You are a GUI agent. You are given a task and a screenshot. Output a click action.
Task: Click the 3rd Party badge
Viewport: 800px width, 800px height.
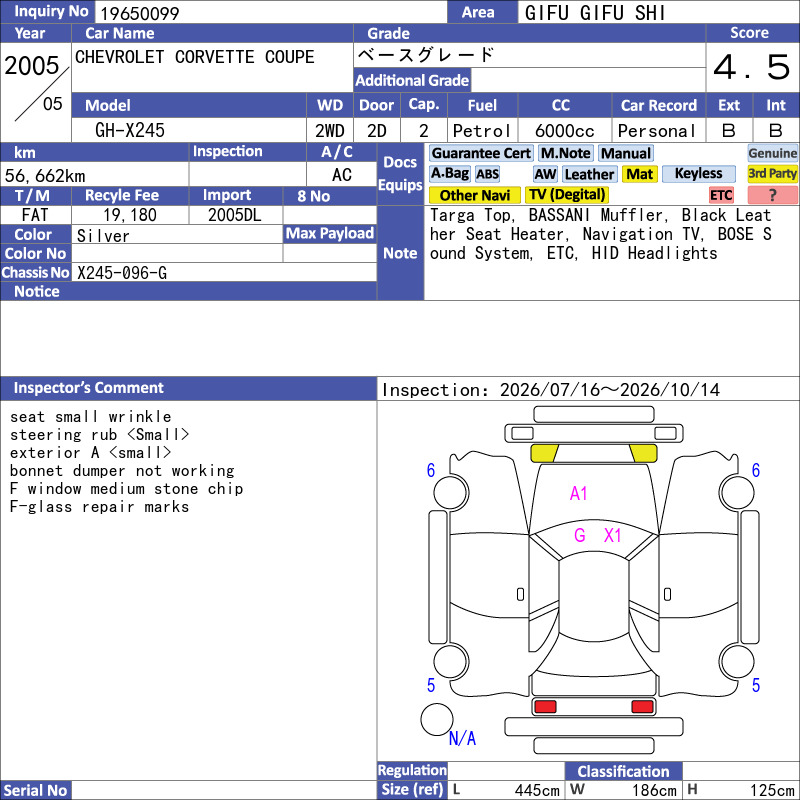(772, 174)
